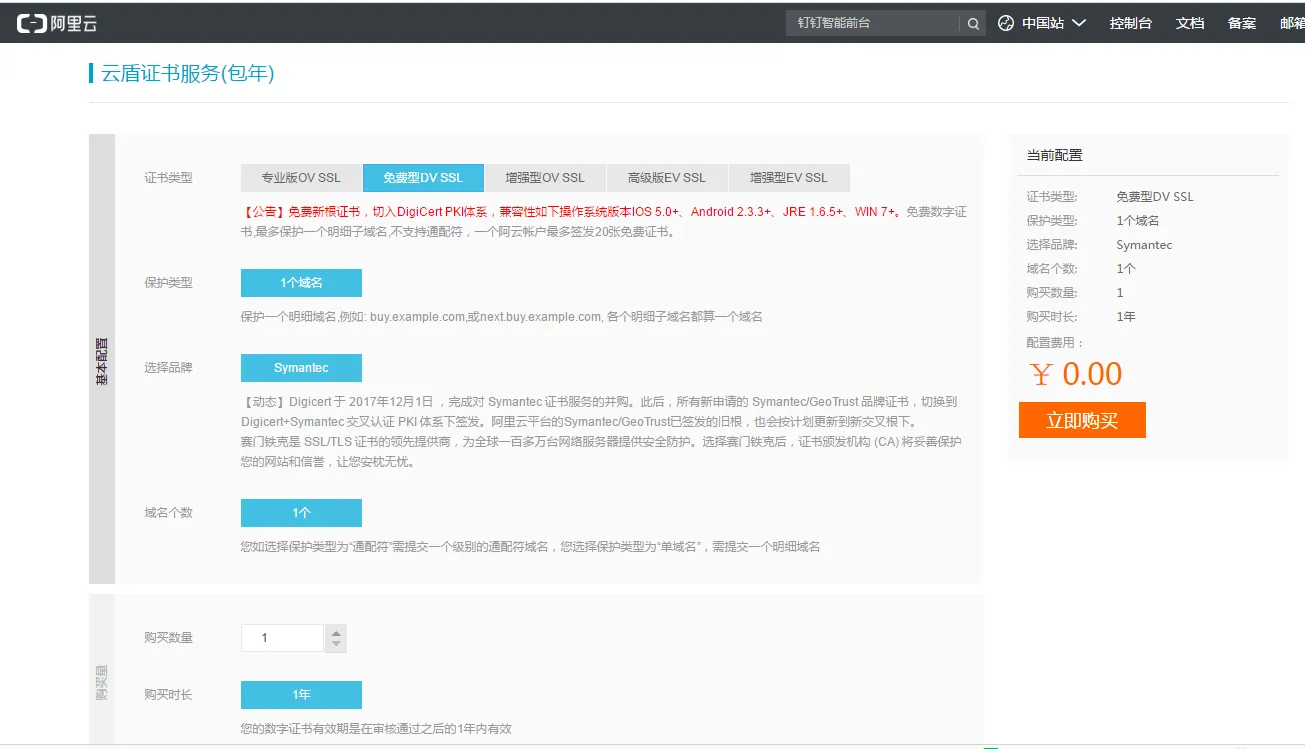Decrease purchase quantity with down arrow

(x=336, y=645)
